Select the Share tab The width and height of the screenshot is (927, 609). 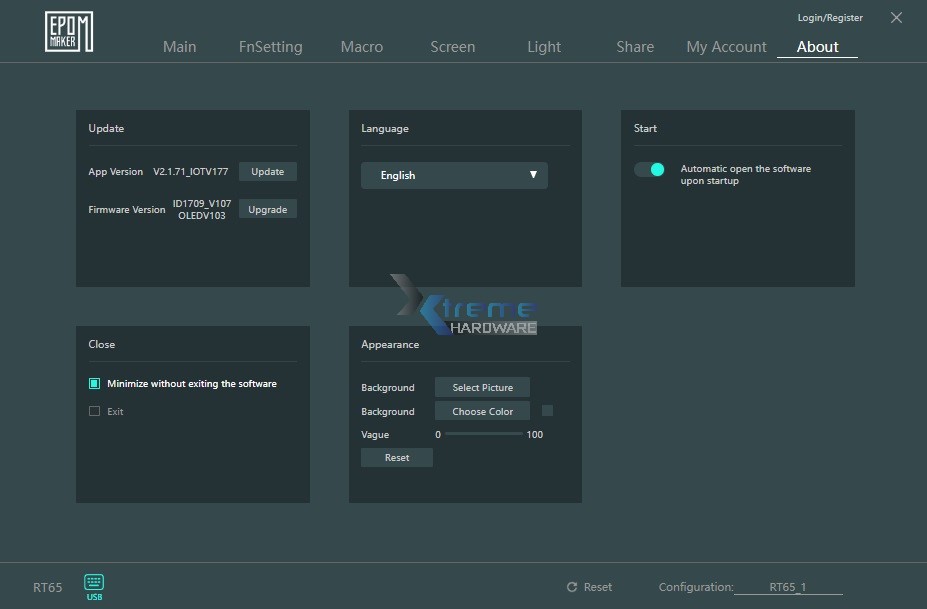[x=634, y=46]
